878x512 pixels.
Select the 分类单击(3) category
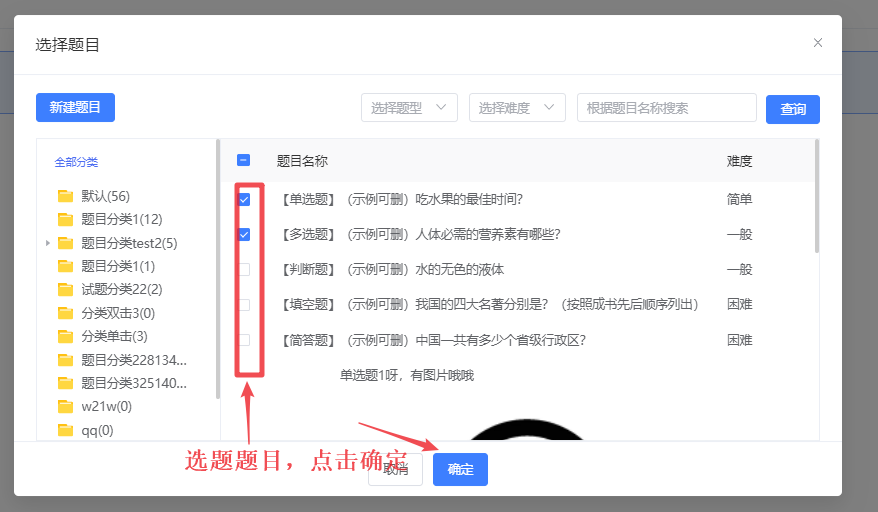tap(114, 336)
